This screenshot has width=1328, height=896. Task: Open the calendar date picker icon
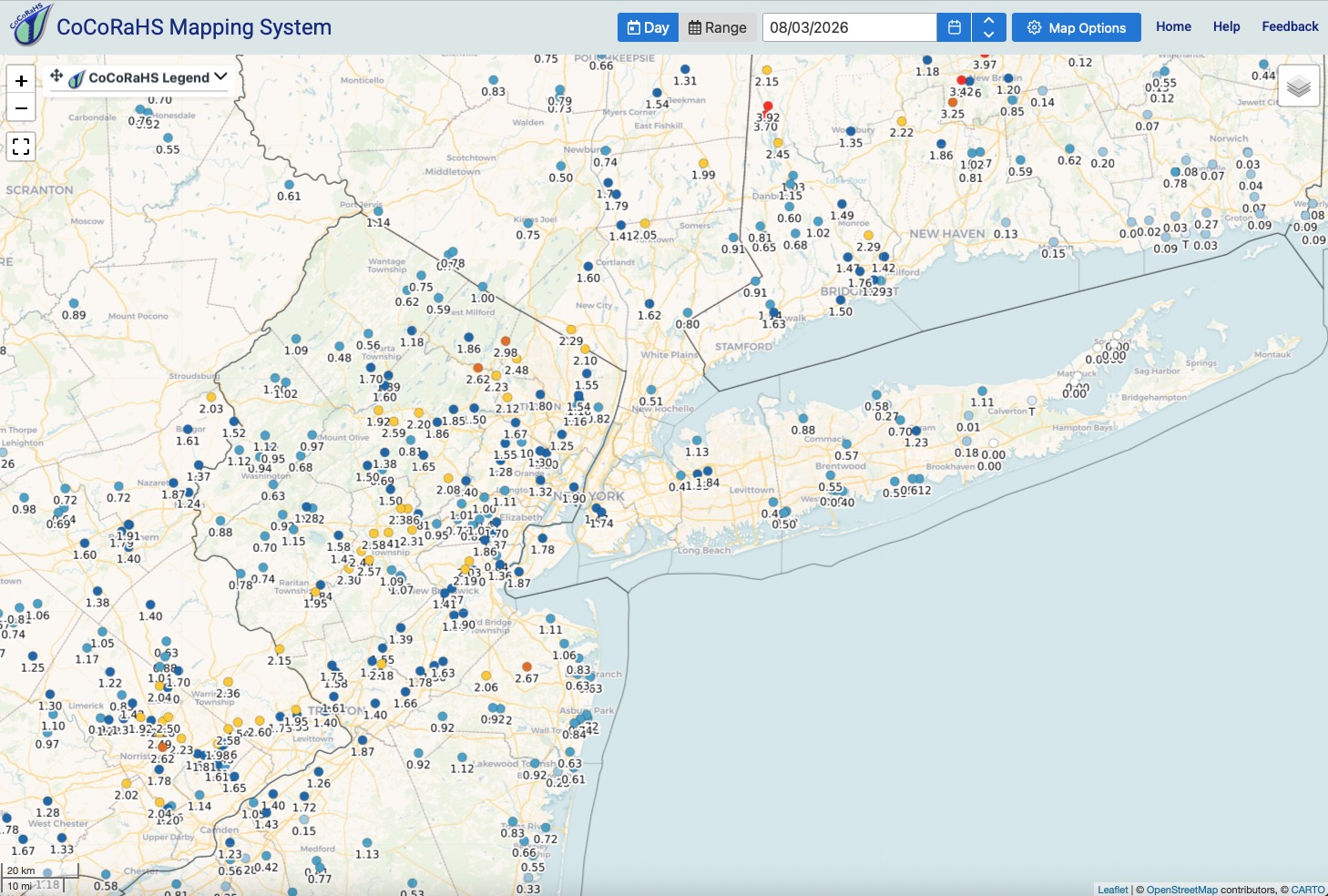(x=954, y=27)
